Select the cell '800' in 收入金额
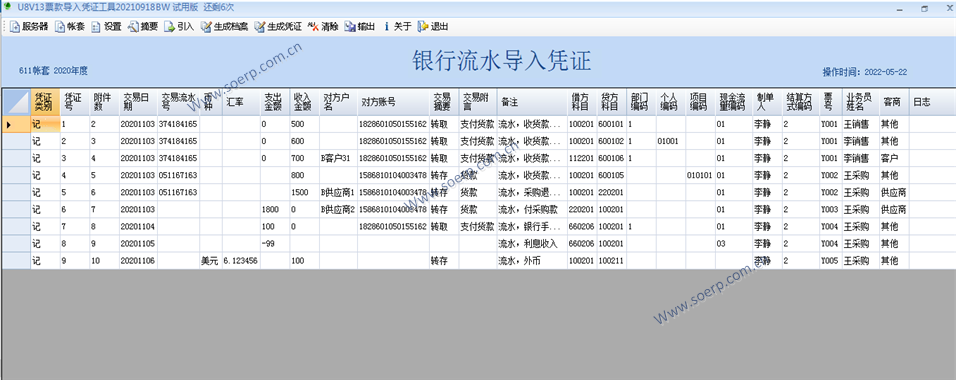 [304, 175]
